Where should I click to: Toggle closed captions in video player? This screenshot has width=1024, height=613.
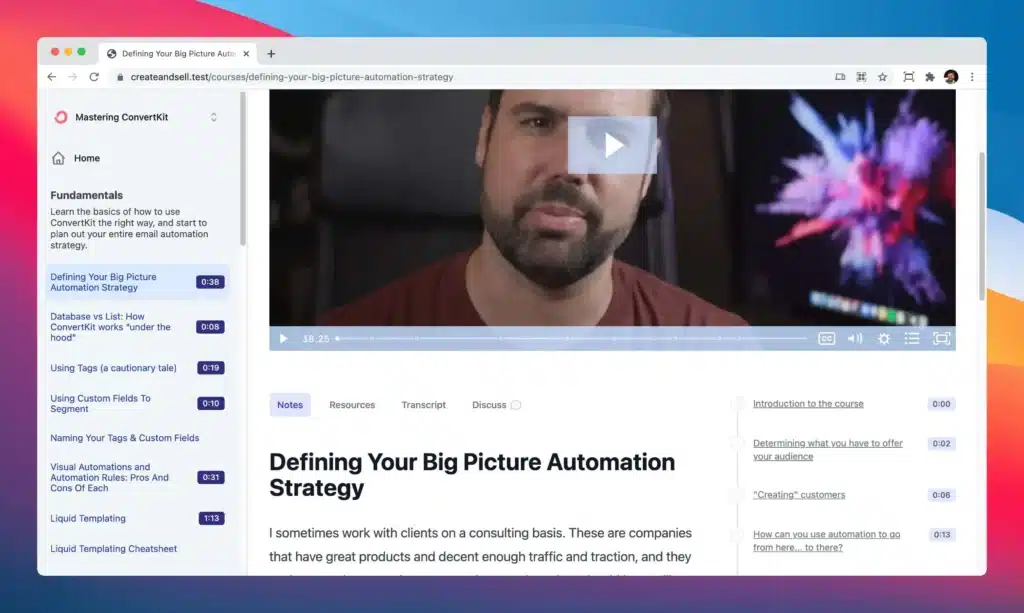[x=826, y=339]
